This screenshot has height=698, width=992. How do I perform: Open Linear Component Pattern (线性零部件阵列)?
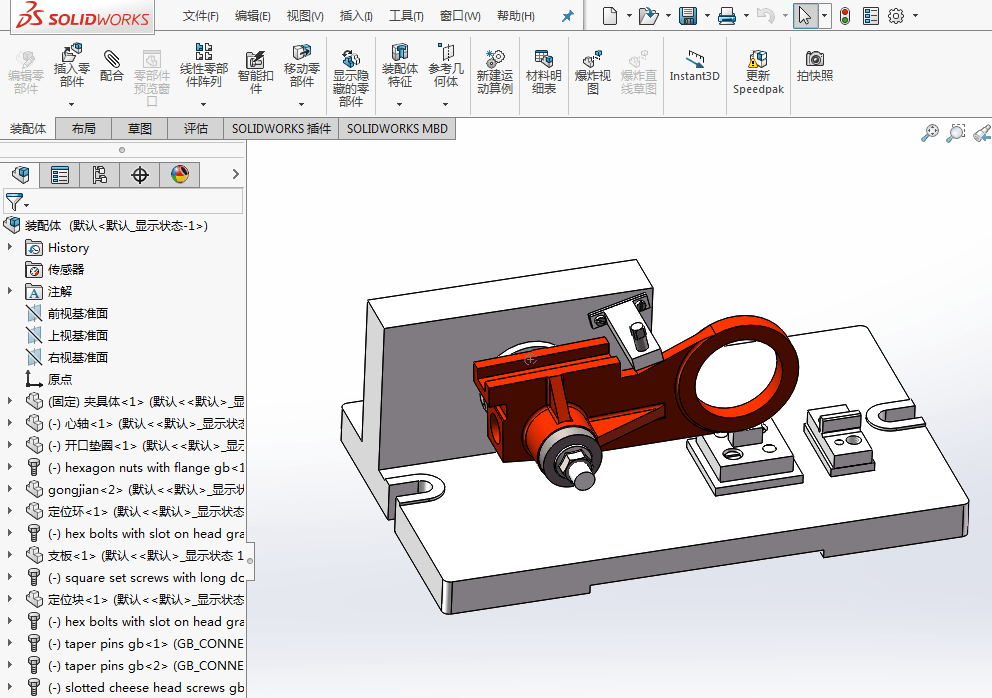point(204,65)
